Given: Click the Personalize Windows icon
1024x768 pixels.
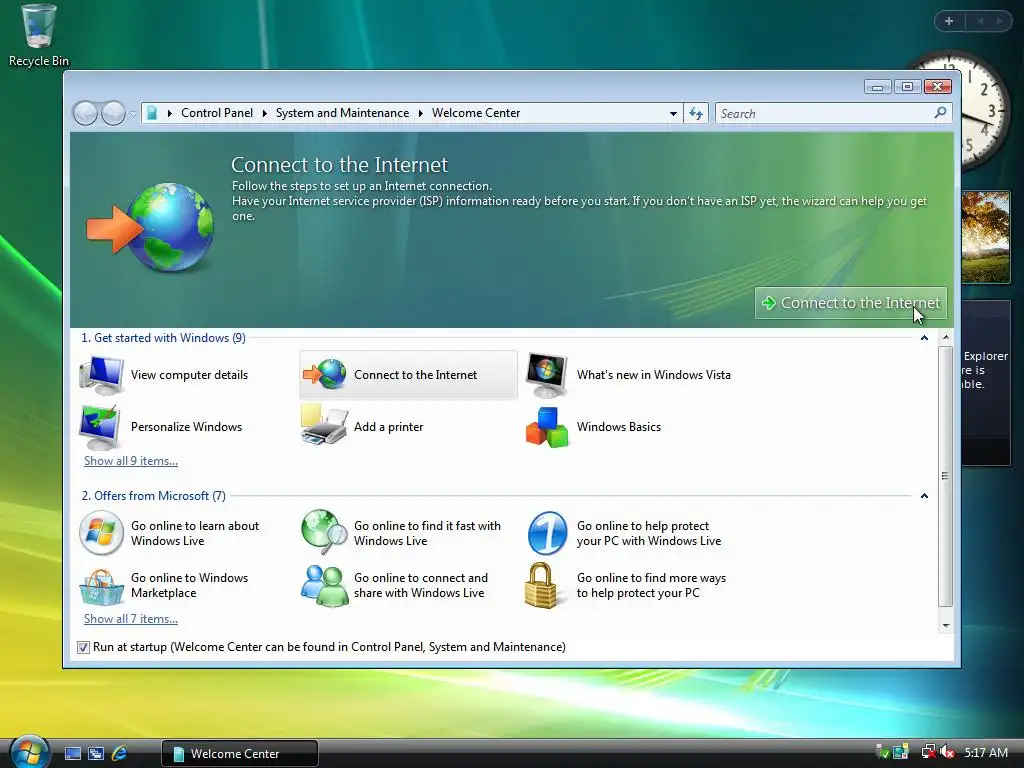Looking at the screenshot, I should pyautogui.click(x=100, y=427).
